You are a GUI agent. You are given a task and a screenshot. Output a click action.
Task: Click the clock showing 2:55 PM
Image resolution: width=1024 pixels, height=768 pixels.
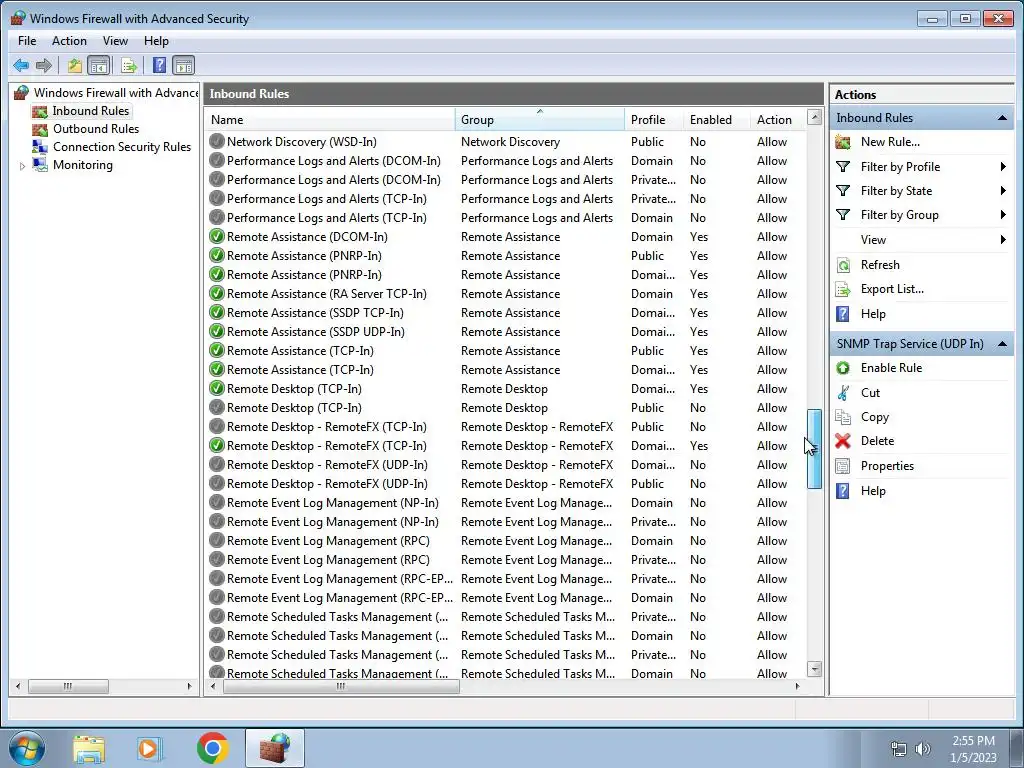click(973, 741)
